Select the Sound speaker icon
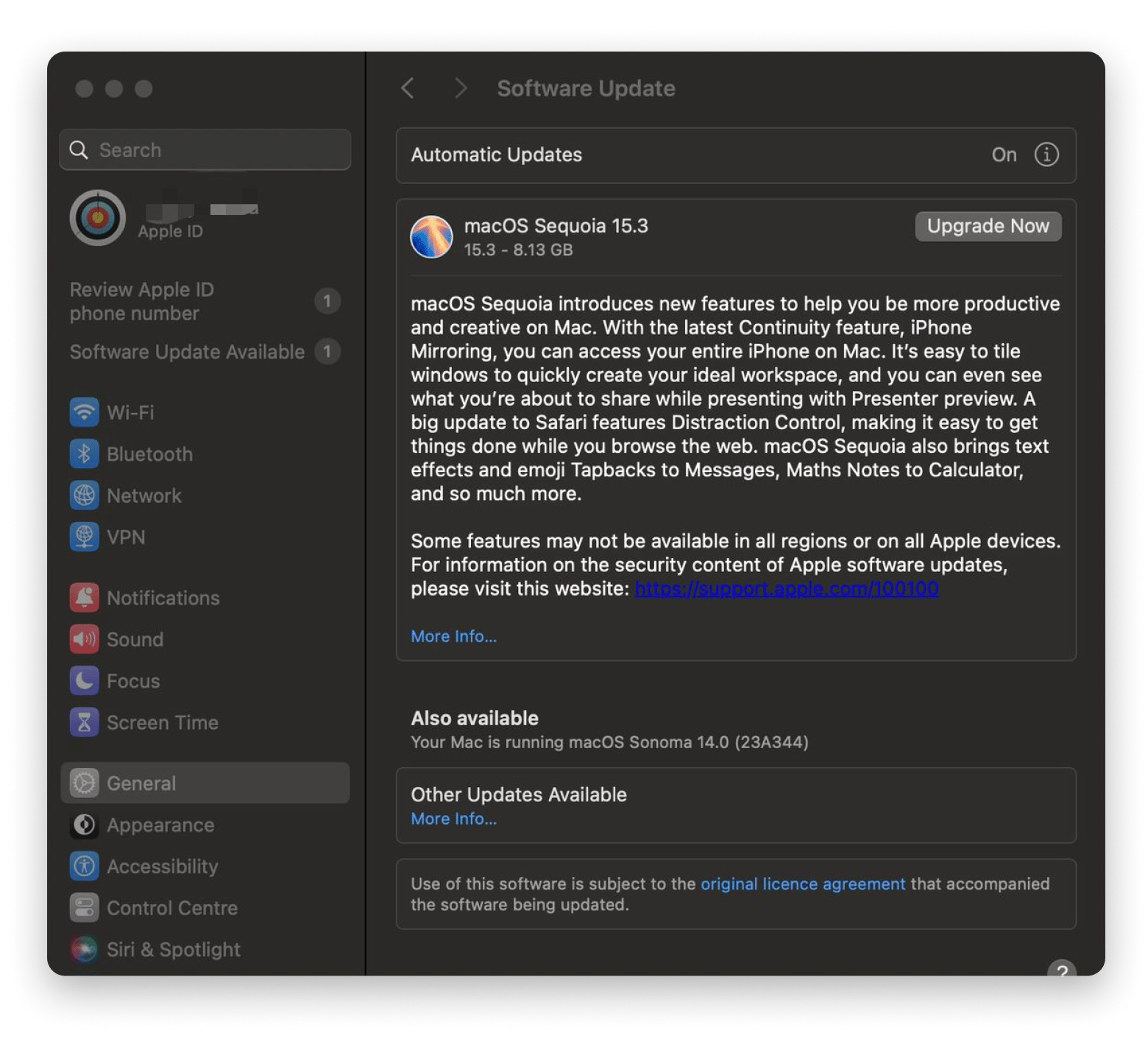 (x=84, y=639)
